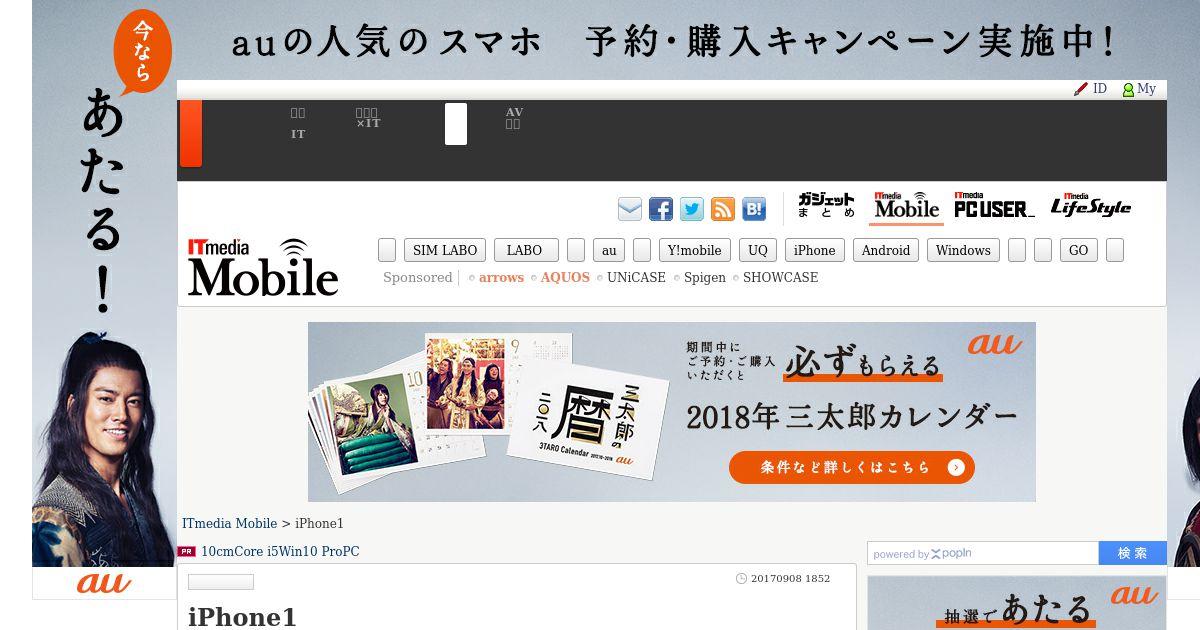This screenshot has height=630, width=1200.
Task: Click the clock icon beside article date
Action: tap(741, 578)
